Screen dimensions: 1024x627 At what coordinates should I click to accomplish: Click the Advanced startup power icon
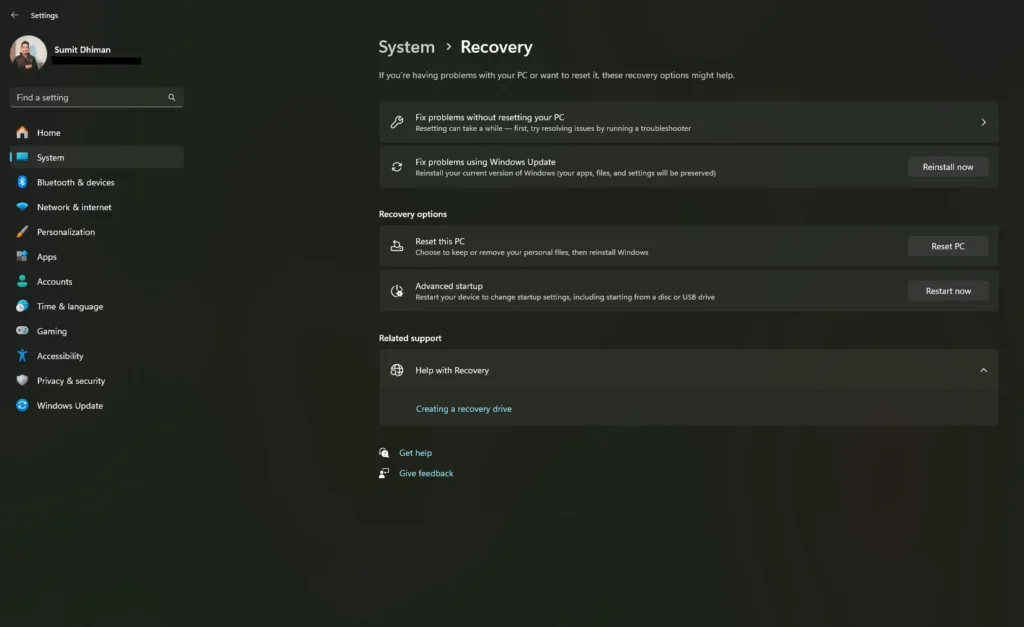(396, 291)
